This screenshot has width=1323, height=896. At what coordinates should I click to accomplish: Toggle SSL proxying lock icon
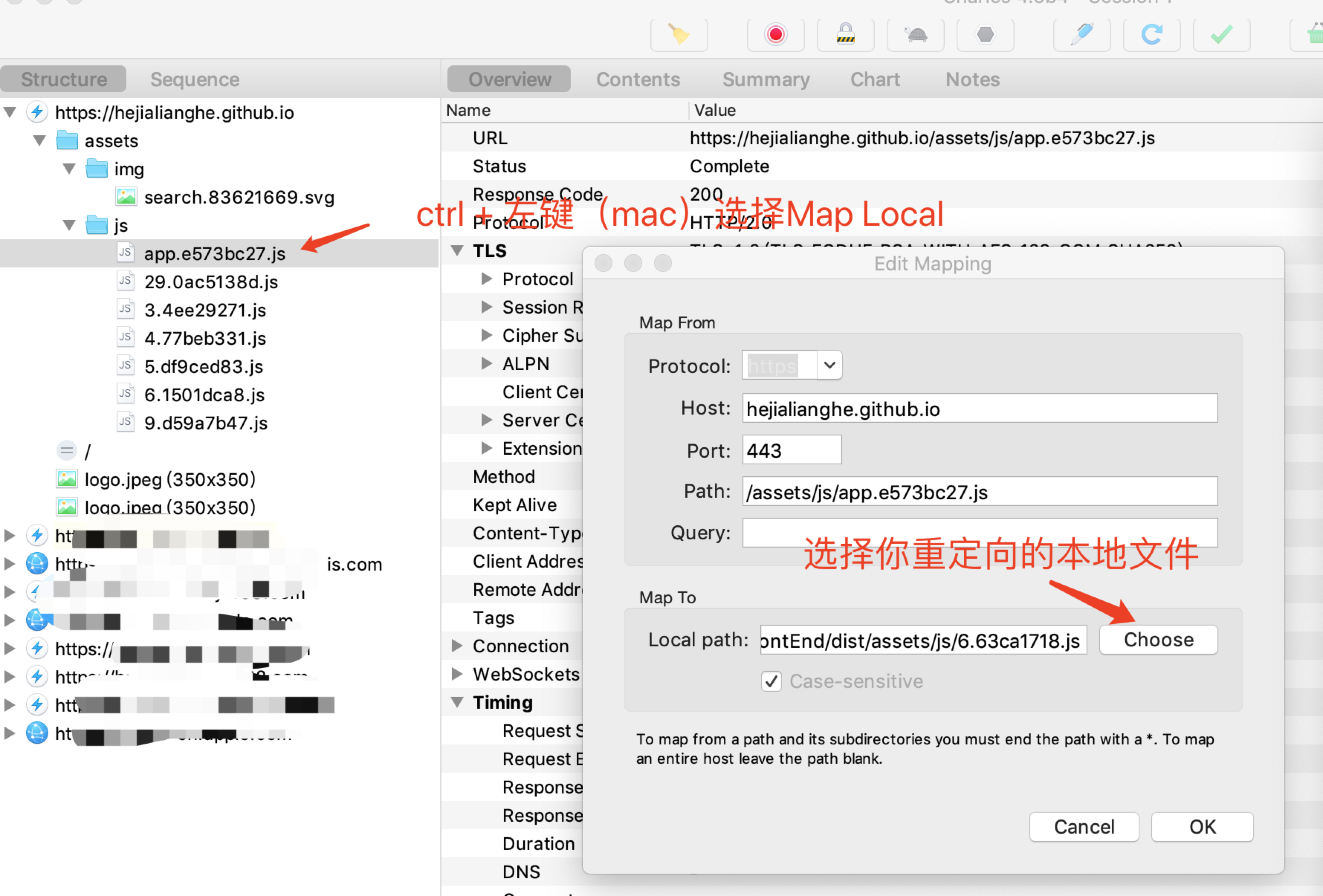[845, 35]
